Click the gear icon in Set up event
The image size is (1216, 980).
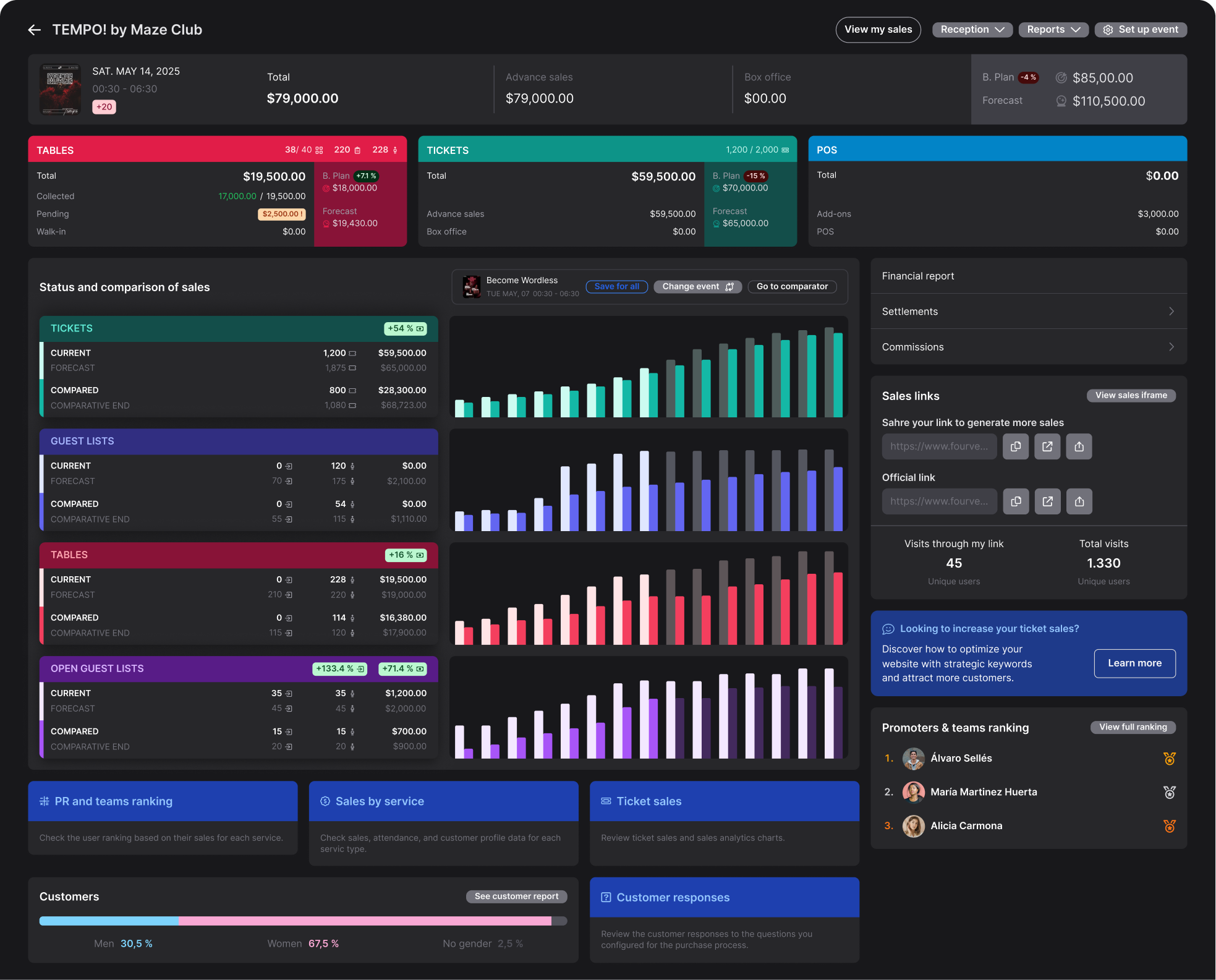(x=1108, y=30)
